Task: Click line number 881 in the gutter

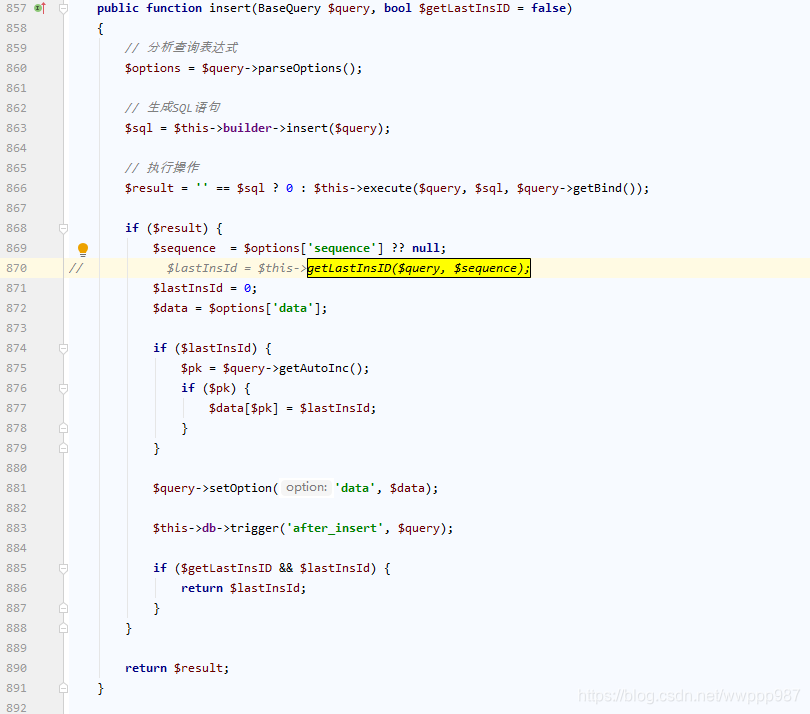Action: coord(17,488)
